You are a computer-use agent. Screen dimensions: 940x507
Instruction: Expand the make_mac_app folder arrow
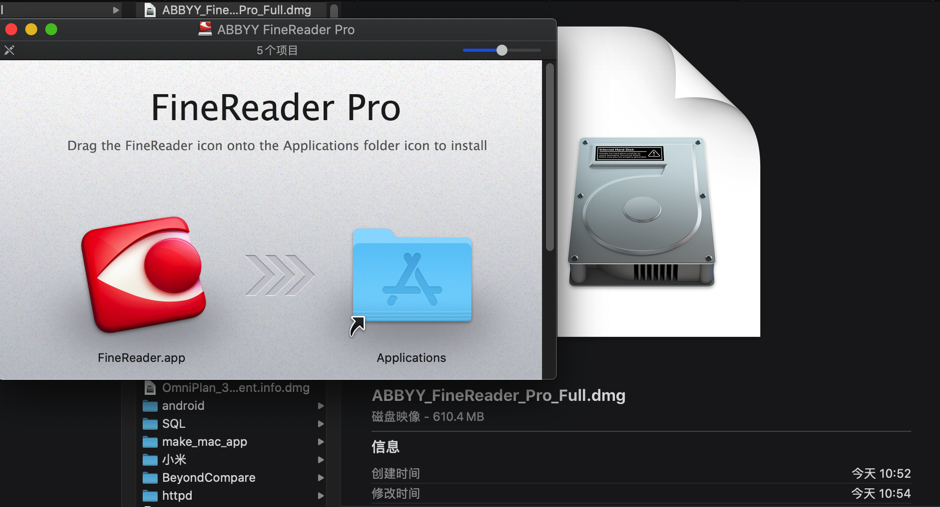pyautogui.click(x=321, y=442)
